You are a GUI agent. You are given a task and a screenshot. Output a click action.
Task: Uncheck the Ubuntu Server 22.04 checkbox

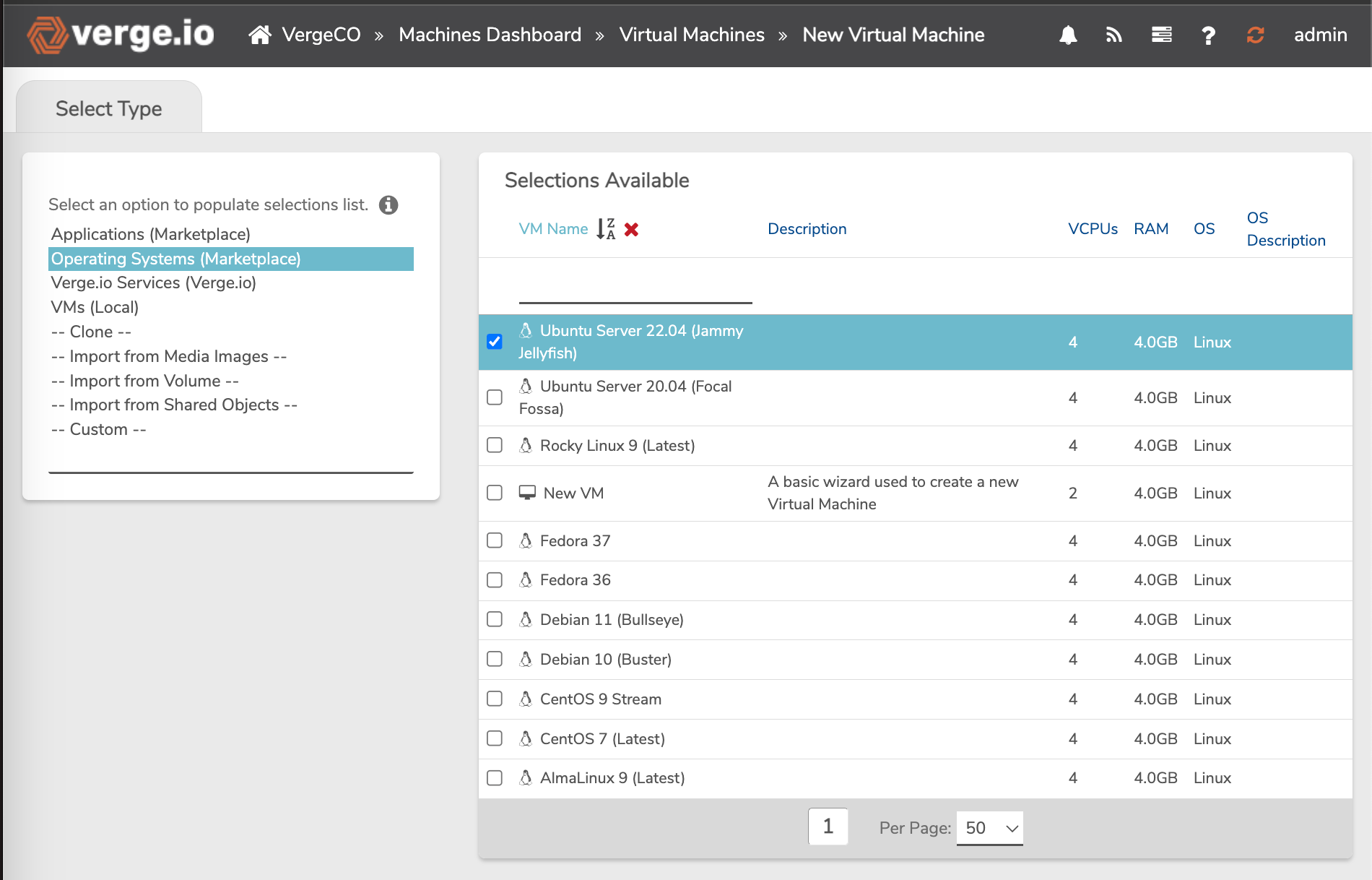495,342
